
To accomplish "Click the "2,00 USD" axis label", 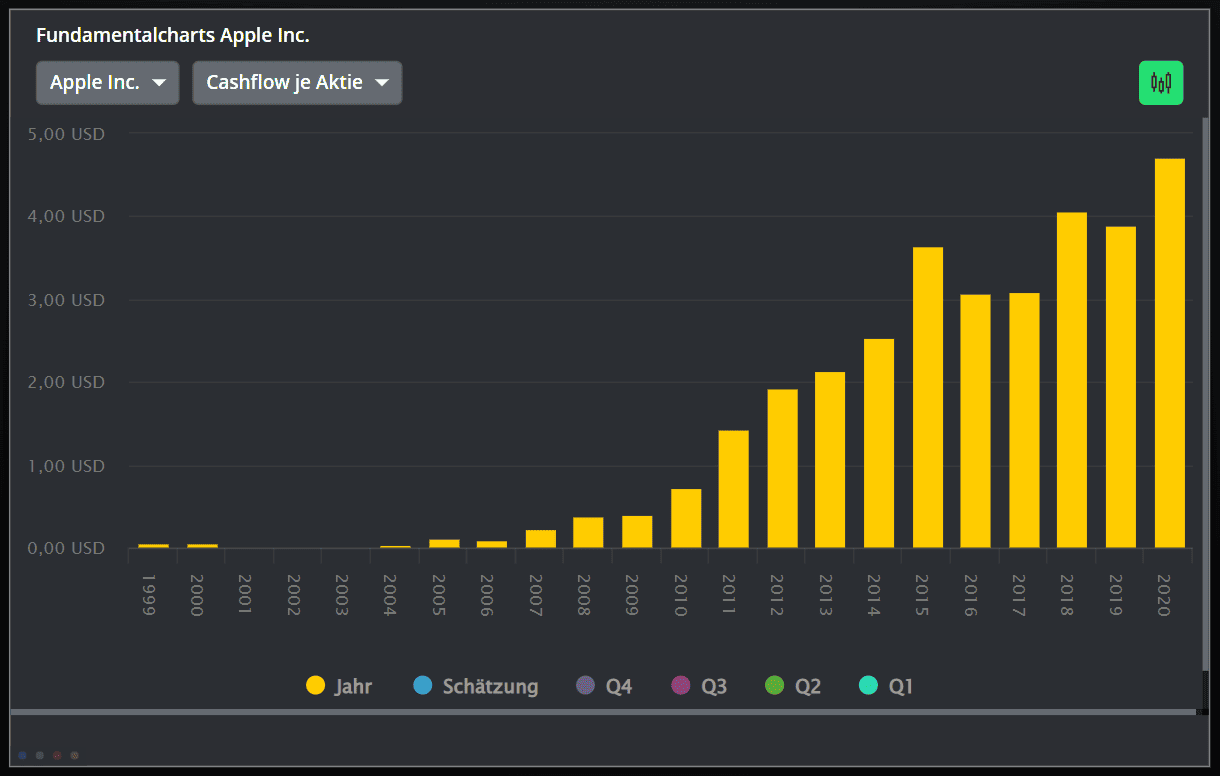I will pyautogui.click(x=68, y=382).
